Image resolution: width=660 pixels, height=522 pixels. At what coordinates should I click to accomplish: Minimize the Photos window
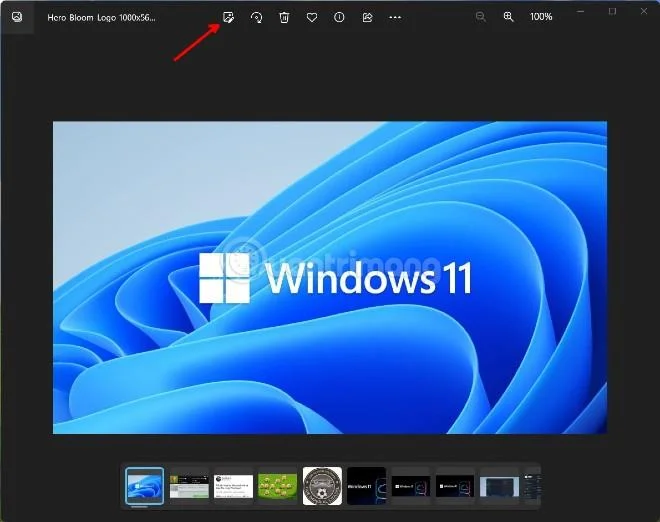pos(581,11)
